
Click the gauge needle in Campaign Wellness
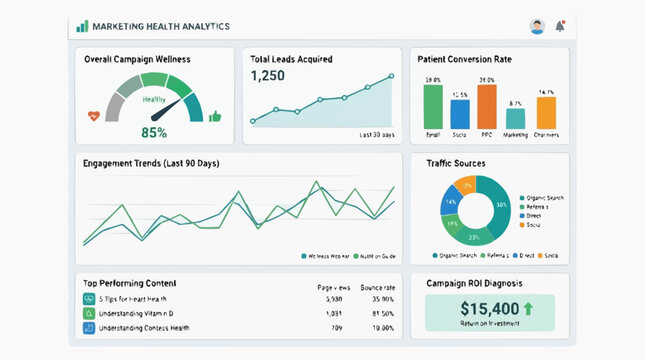(166, 110)
